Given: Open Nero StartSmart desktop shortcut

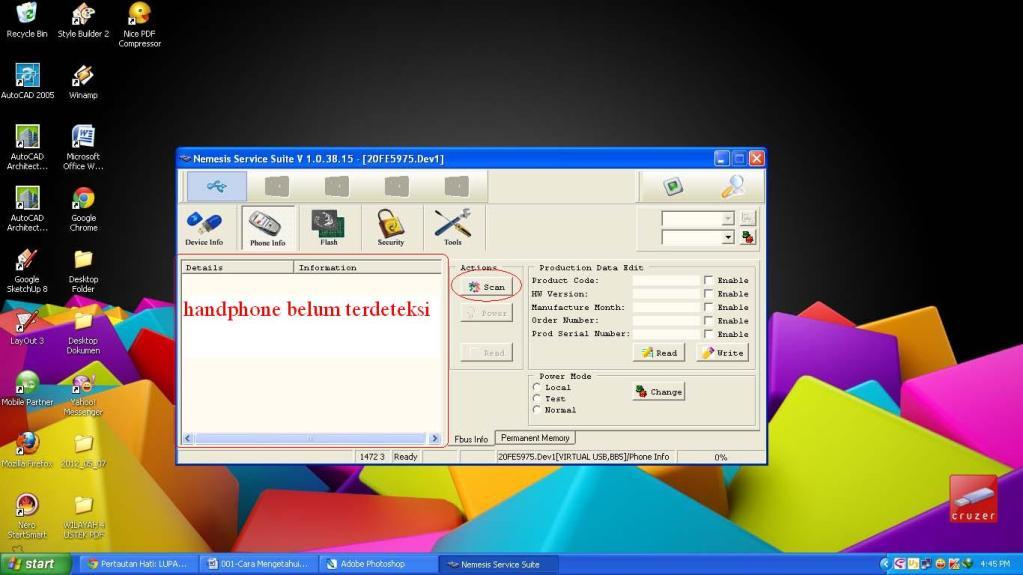Looking at the screenshot, I should click(27, 516).
